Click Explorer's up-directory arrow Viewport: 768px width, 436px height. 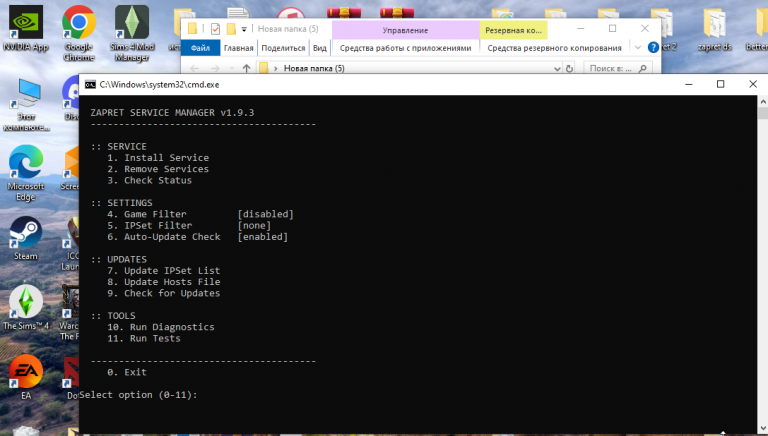[x=246, y=69]
